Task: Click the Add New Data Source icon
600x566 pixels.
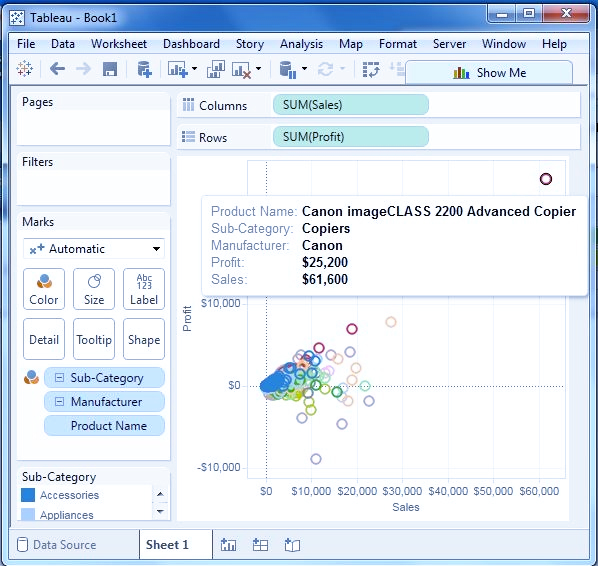Action: 144,69
